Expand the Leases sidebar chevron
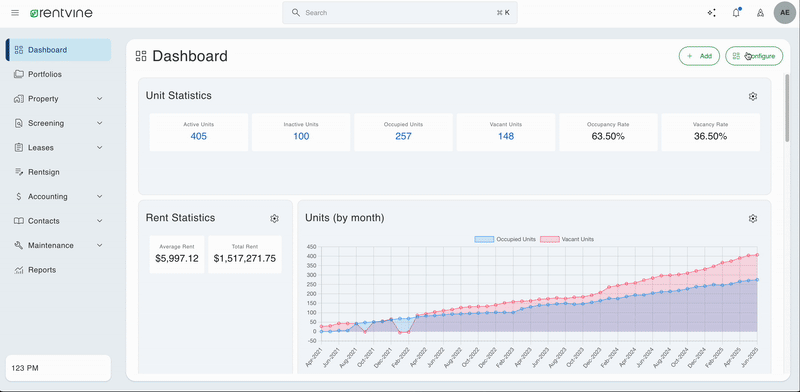This screenshot has height=392, width=800. [x=99, y=148]
